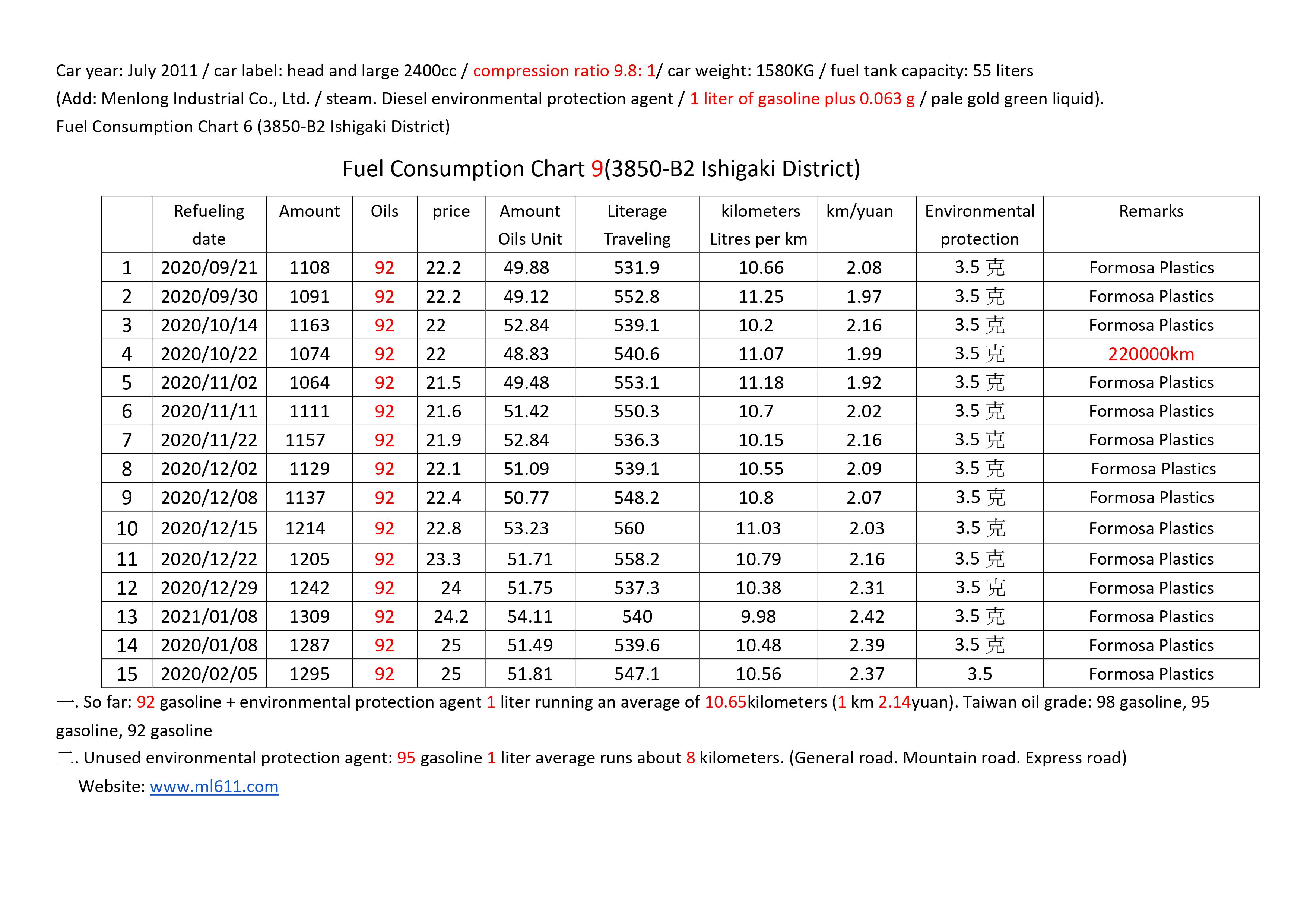
Task: Click the price cell 24.2
Action: point(451,617)
